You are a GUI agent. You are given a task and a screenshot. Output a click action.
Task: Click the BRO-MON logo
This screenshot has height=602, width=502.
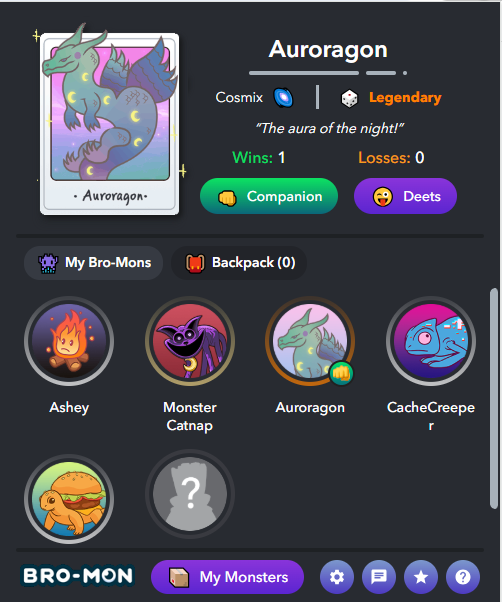tap(78, 576)
